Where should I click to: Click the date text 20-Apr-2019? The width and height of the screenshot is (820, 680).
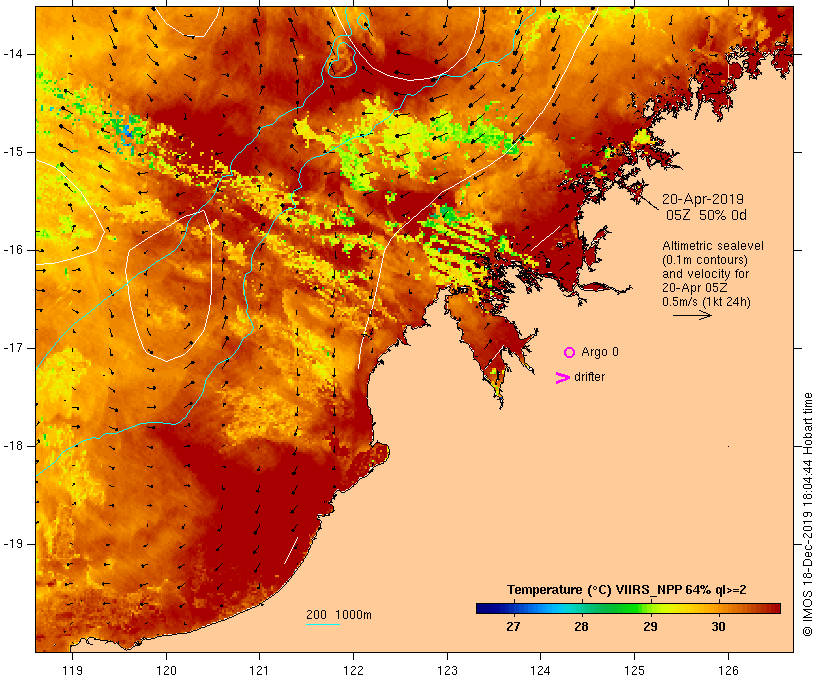[x=703, y=199]
